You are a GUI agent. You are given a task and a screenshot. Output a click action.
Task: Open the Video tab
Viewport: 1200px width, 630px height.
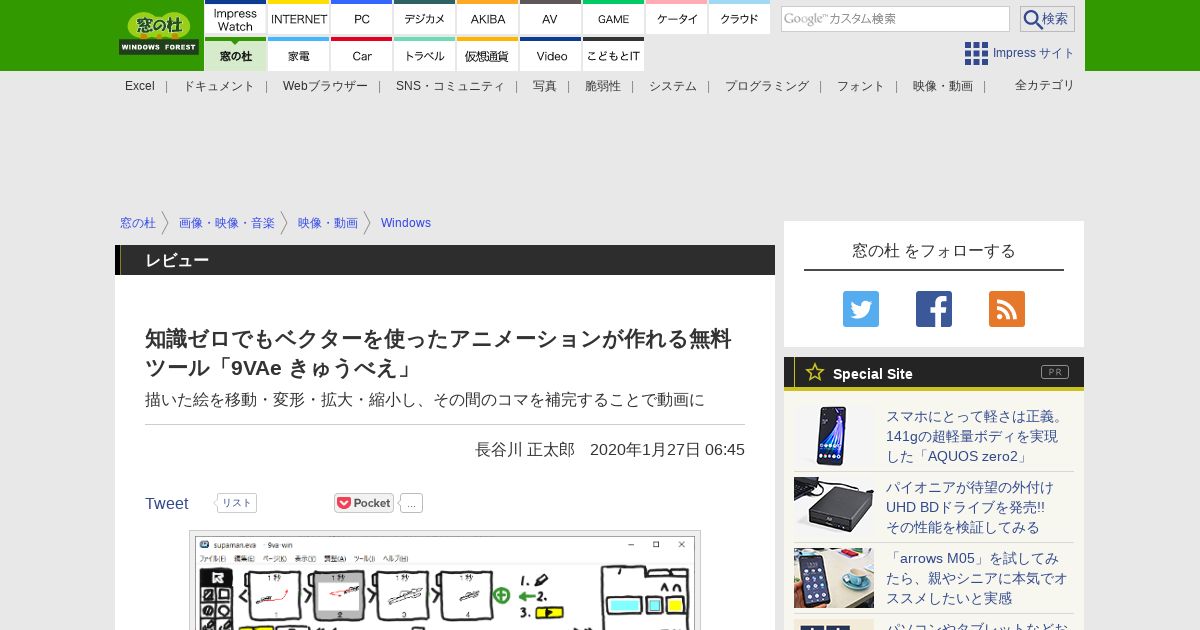(551, 55)
